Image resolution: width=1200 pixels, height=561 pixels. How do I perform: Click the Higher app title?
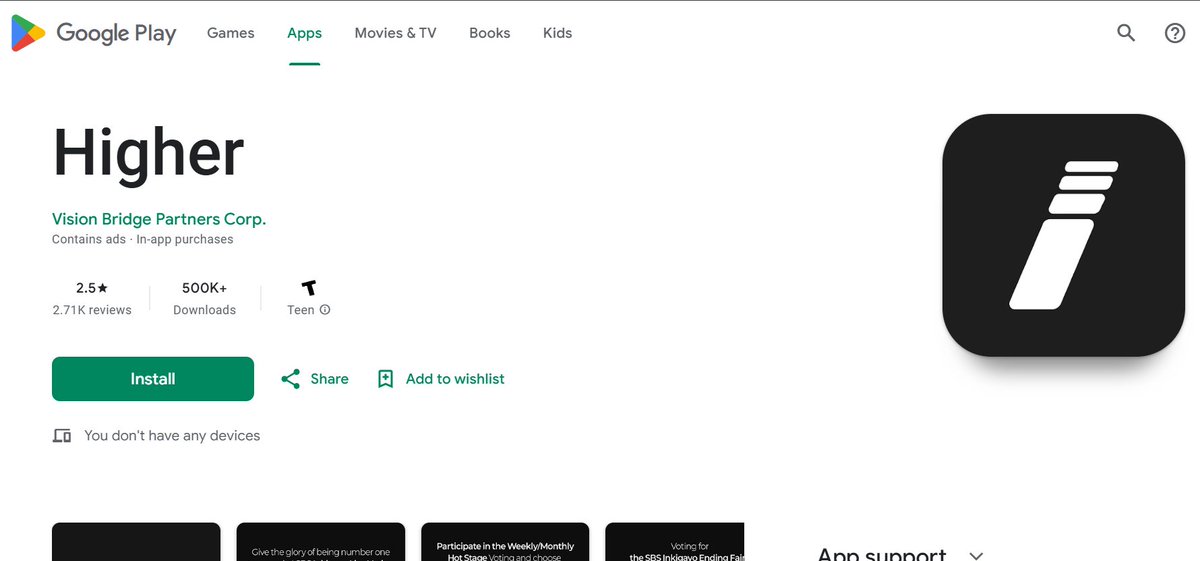point(148,154)
